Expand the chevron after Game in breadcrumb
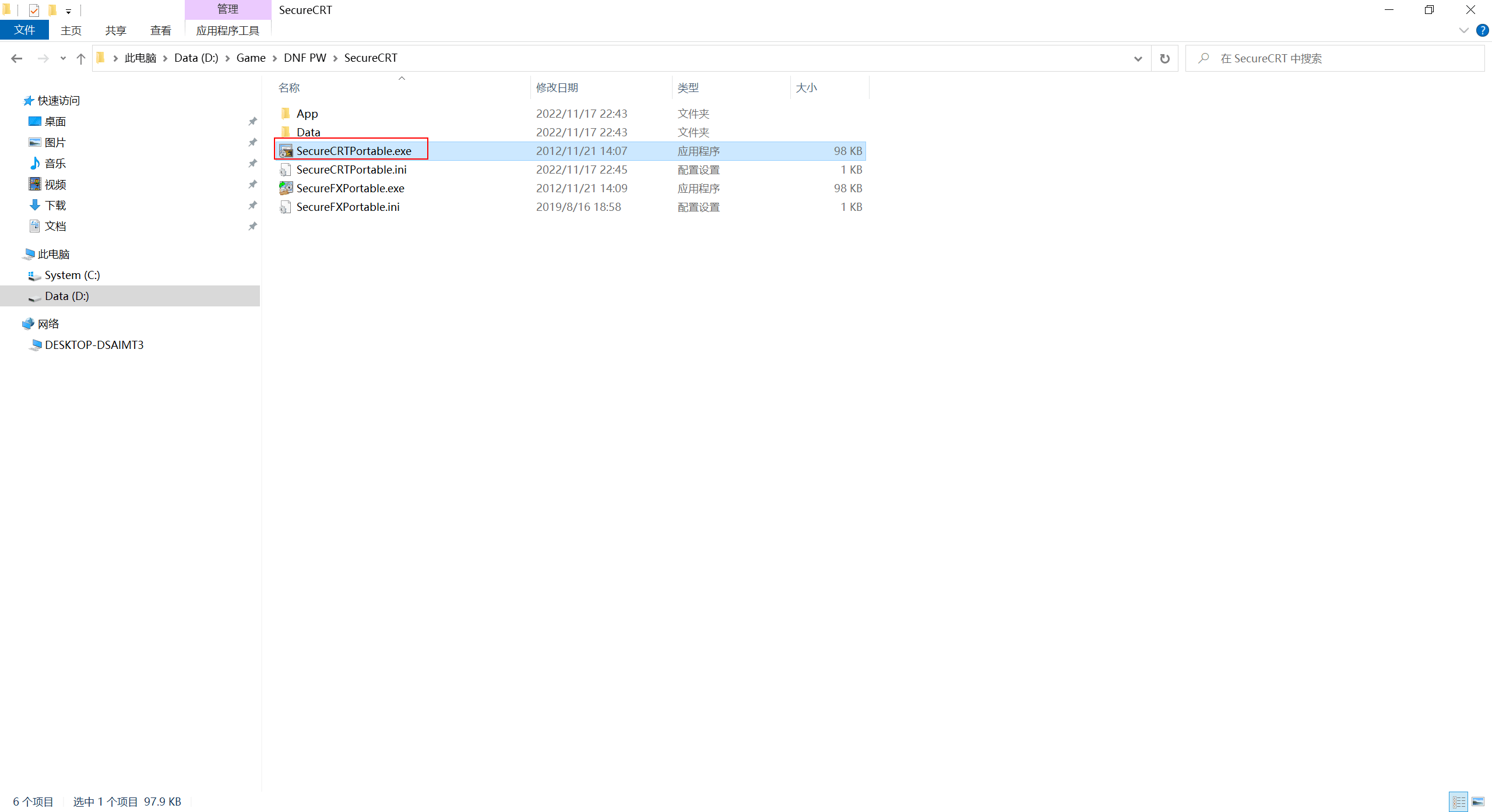The height and width of the screenshot is (812, 1492). coord(275,58)
